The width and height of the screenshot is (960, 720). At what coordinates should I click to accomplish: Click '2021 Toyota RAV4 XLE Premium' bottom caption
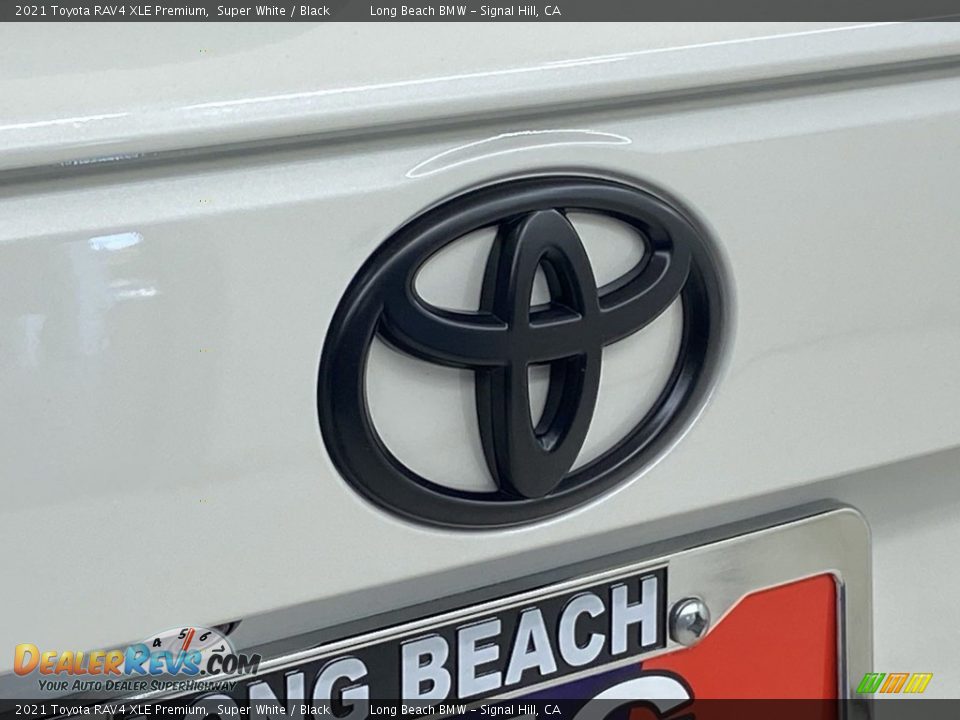coord(111,710)
